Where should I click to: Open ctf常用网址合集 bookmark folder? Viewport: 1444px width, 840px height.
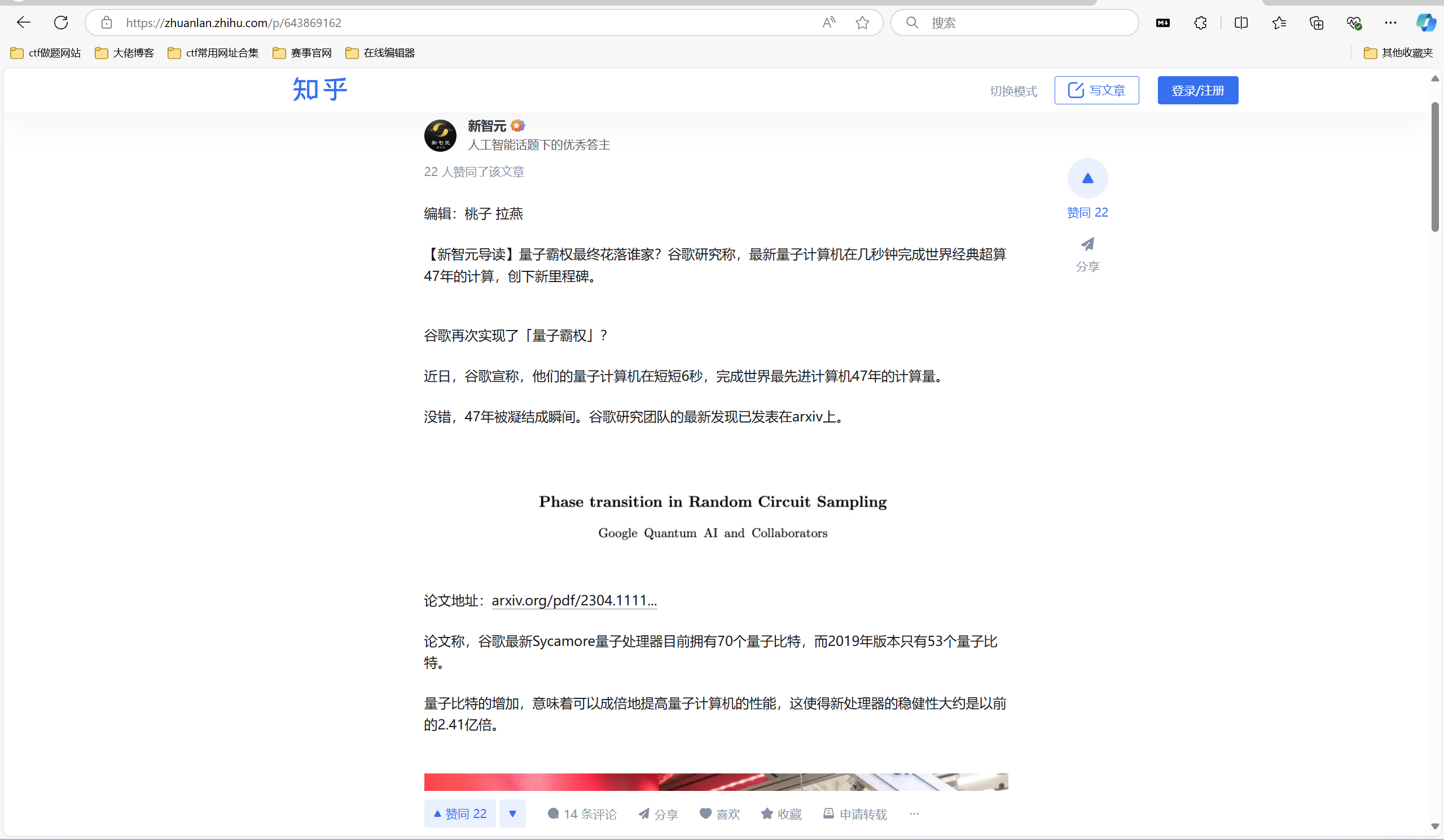coord(213,52)
